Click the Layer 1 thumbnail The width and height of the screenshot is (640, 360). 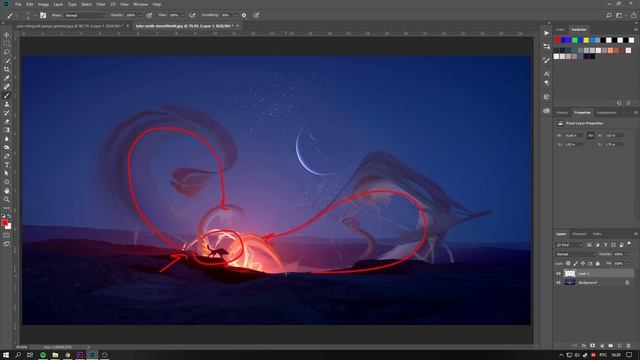[569, 273]
